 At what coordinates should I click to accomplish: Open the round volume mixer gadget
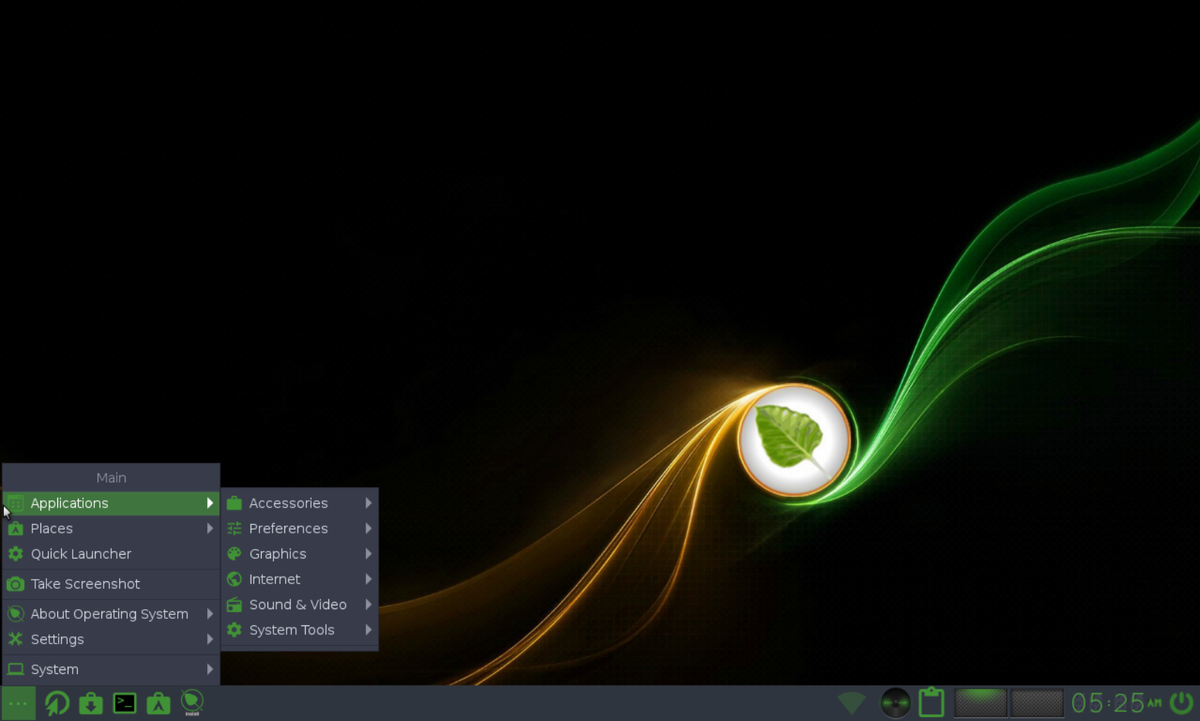click(895, 703)
